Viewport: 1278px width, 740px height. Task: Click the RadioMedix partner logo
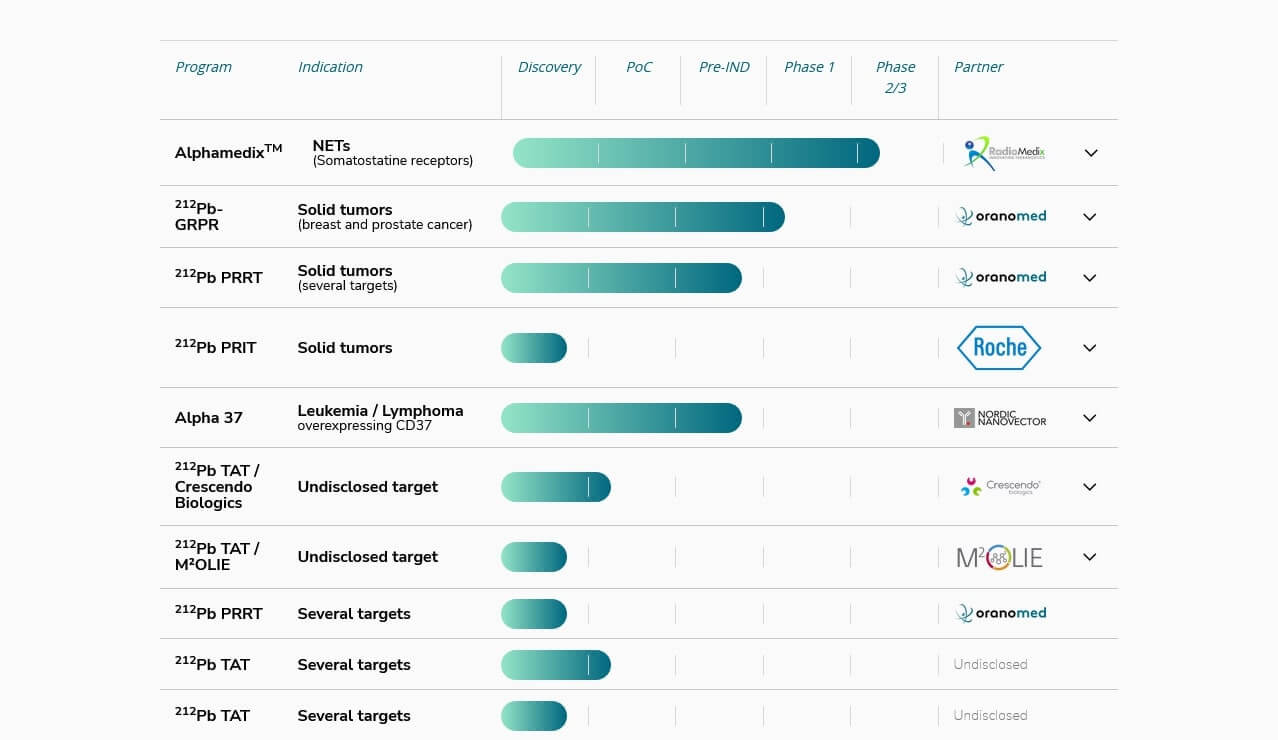(1003, 153)
